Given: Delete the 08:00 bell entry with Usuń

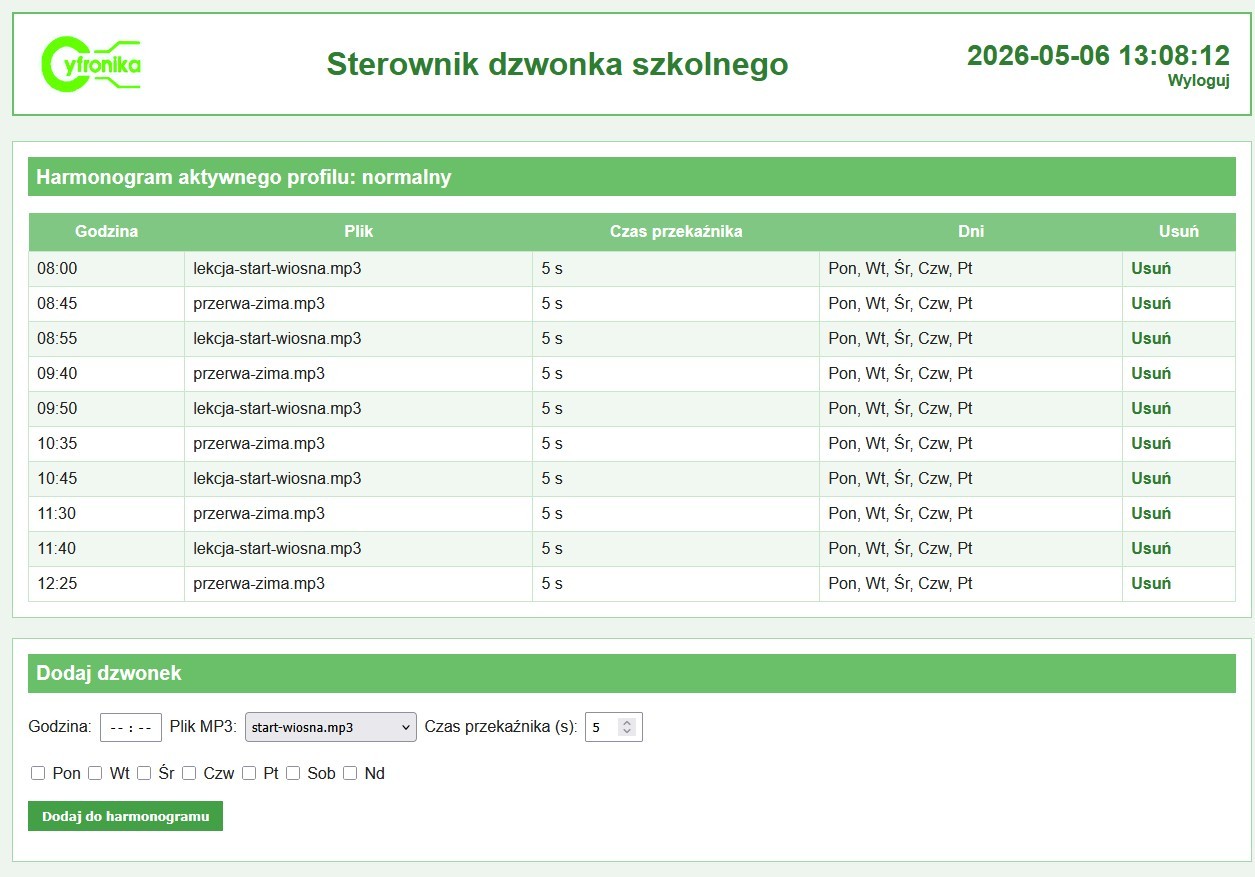Looking at the screenshot, I should click(x=1151, y=268).
